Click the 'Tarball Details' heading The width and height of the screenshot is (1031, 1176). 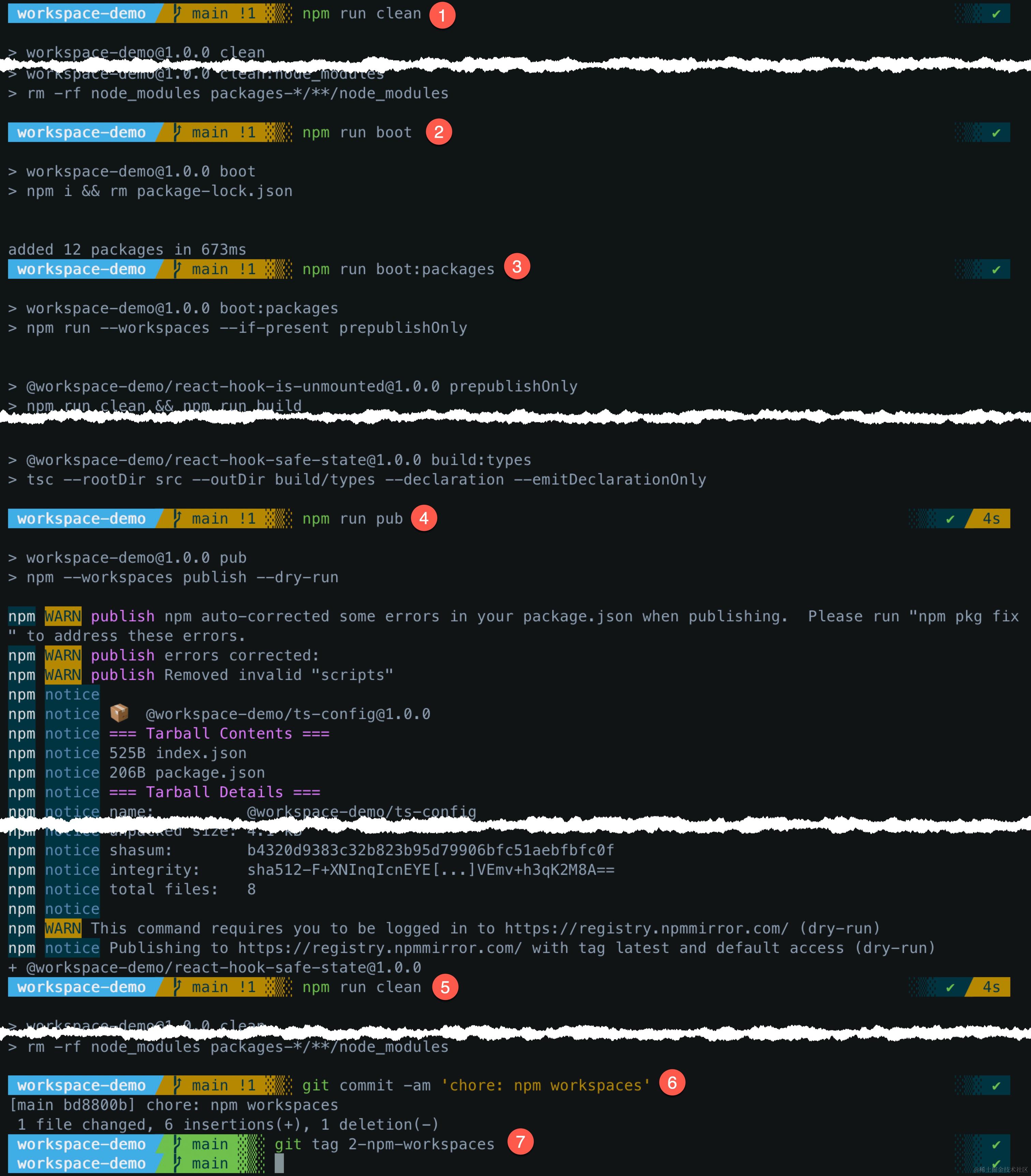pos(214,792)
